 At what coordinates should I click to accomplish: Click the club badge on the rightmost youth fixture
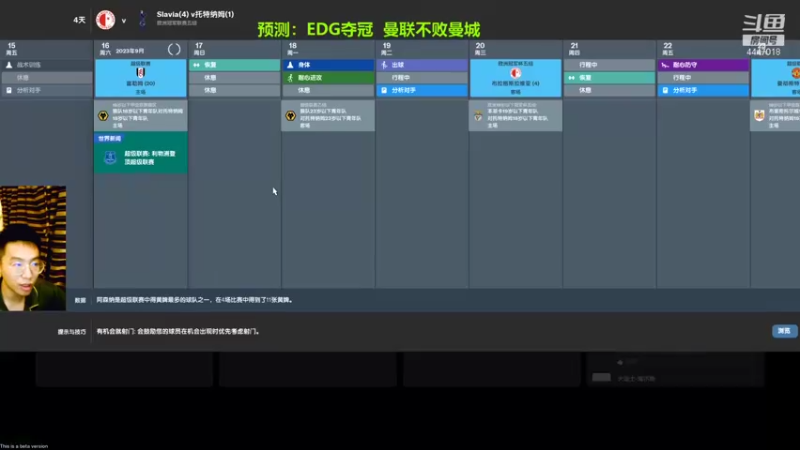[x=759, y=116]
